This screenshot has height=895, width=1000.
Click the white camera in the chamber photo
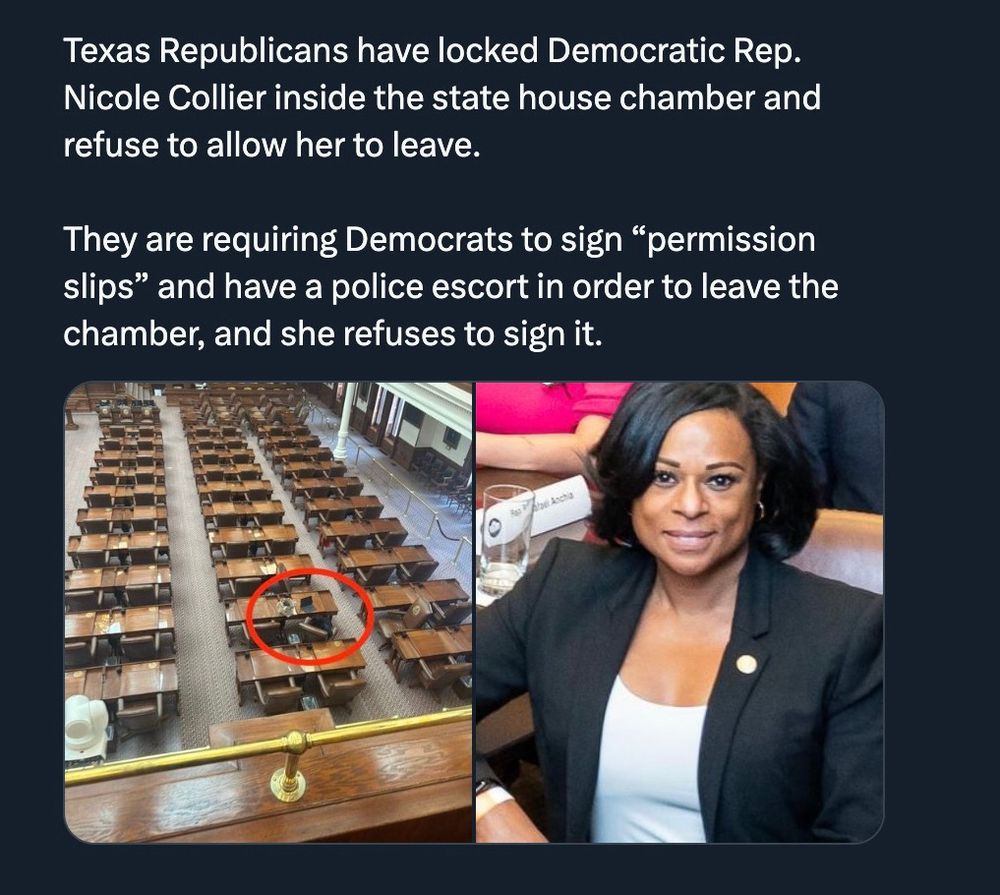tap(86, 726)
